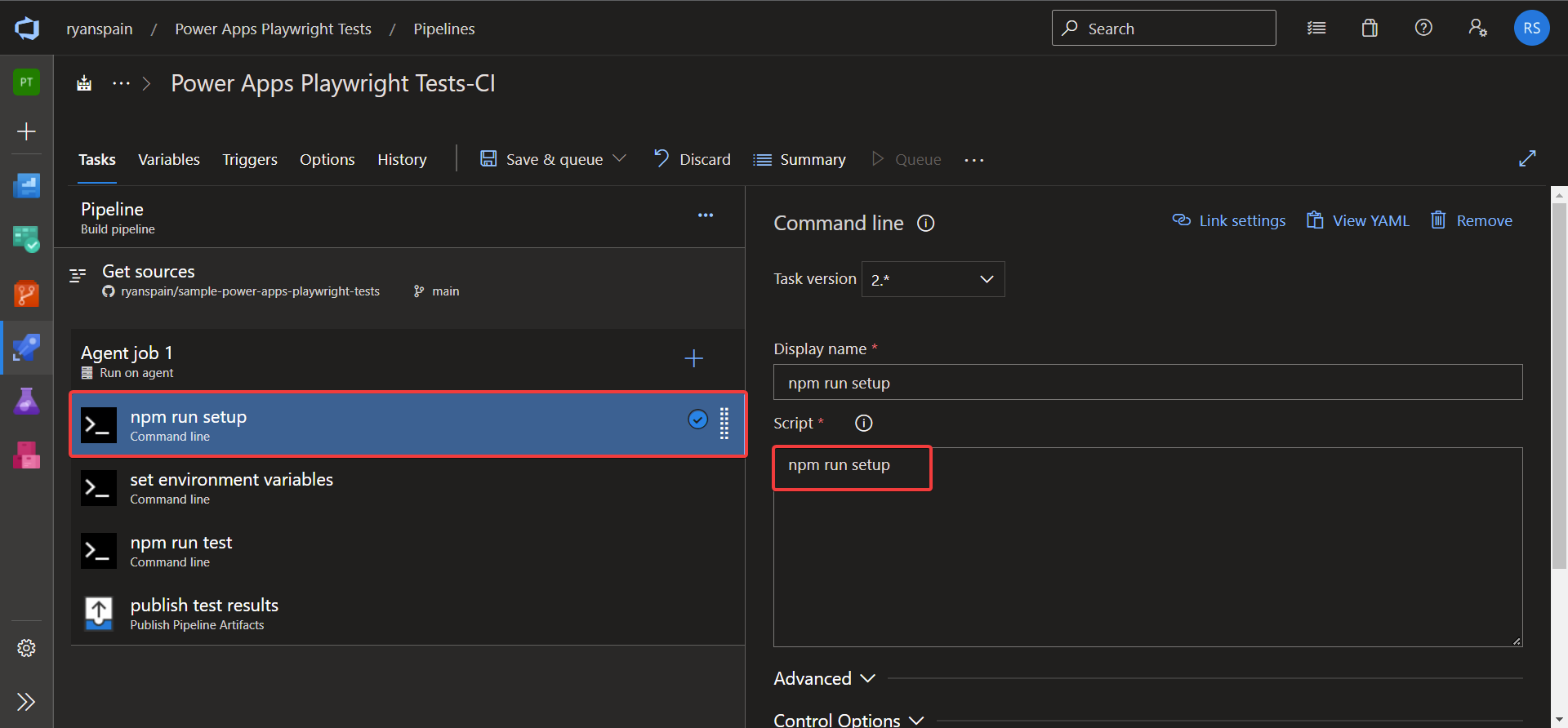Viewport: 1568px width, 728px height.
Task: Add a task to Agent job 1
Action: point(693,358)
